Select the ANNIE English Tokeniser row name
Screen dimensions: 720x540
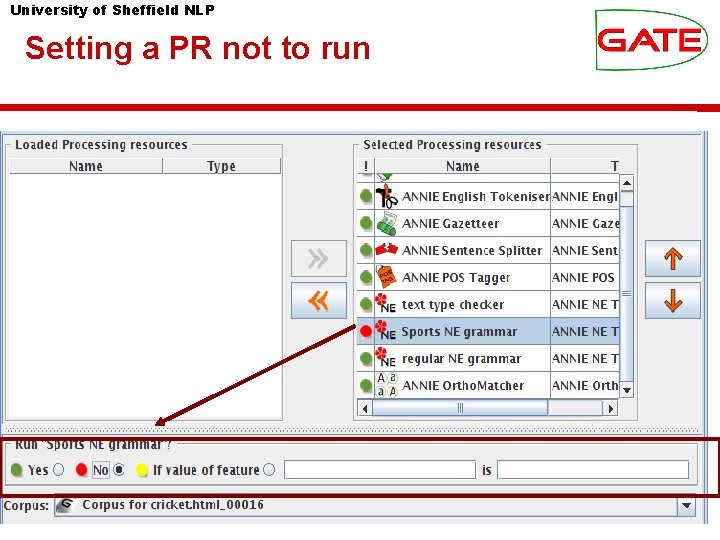(x=476, y=197)
